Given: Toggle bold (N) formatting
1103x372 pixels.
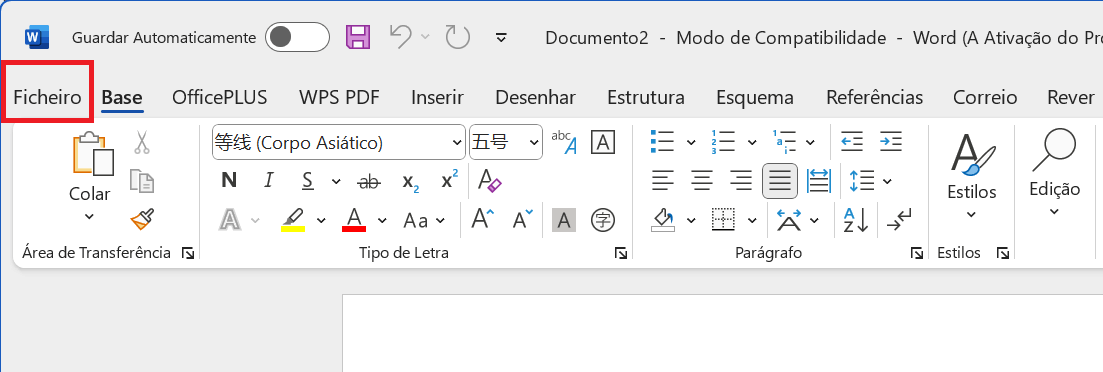Looking at the screenshot, I should coord(229,181).
